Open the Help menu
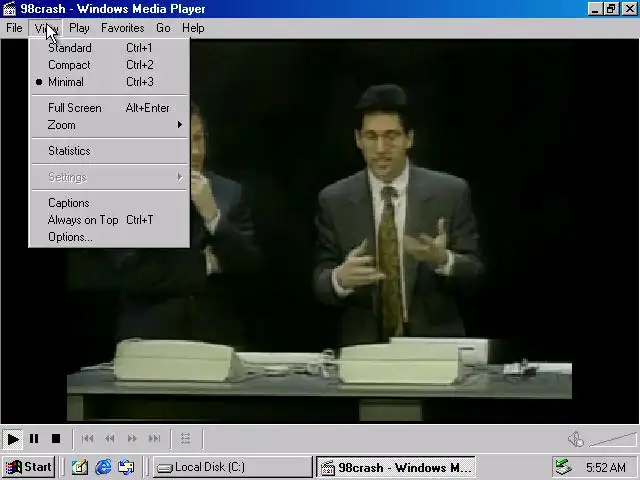This screenshot has height=480, width=640. pos(193,28)
